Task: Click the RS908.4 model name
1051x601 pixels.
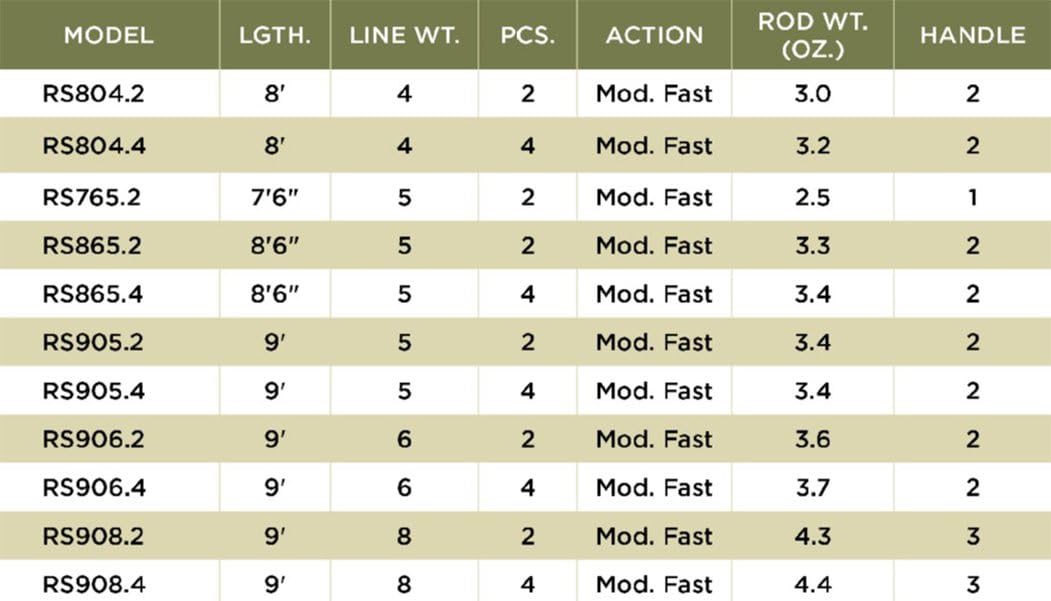Action: pos(93,585)
